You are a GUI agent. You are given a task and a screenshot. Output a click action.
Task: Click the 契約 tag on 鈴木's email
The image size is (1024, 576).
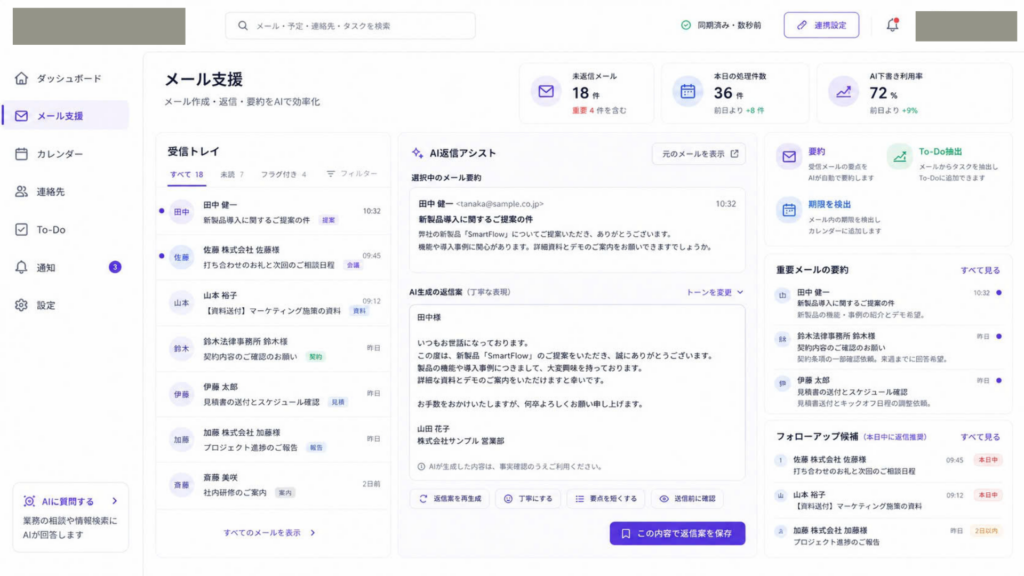pos(315,357)
